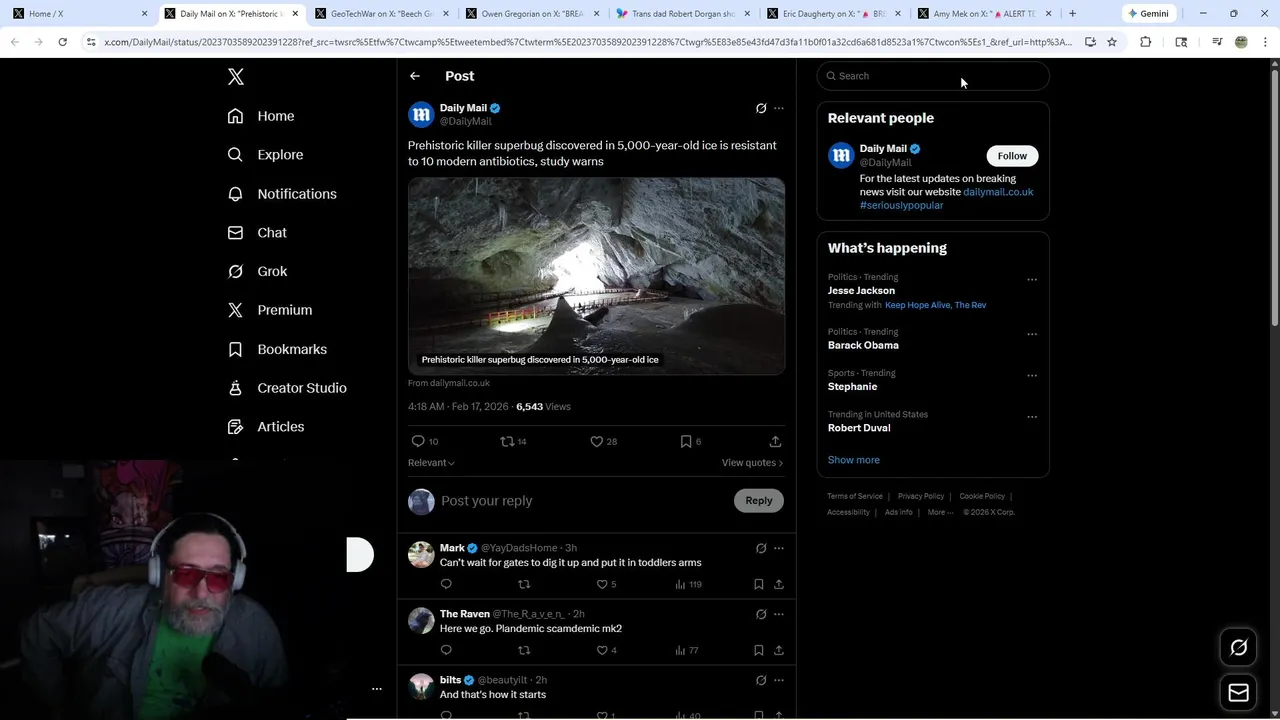The image size is (1280, 720).
Task: Open Grok icon on Daily Mail post
Action: point(761,108)
